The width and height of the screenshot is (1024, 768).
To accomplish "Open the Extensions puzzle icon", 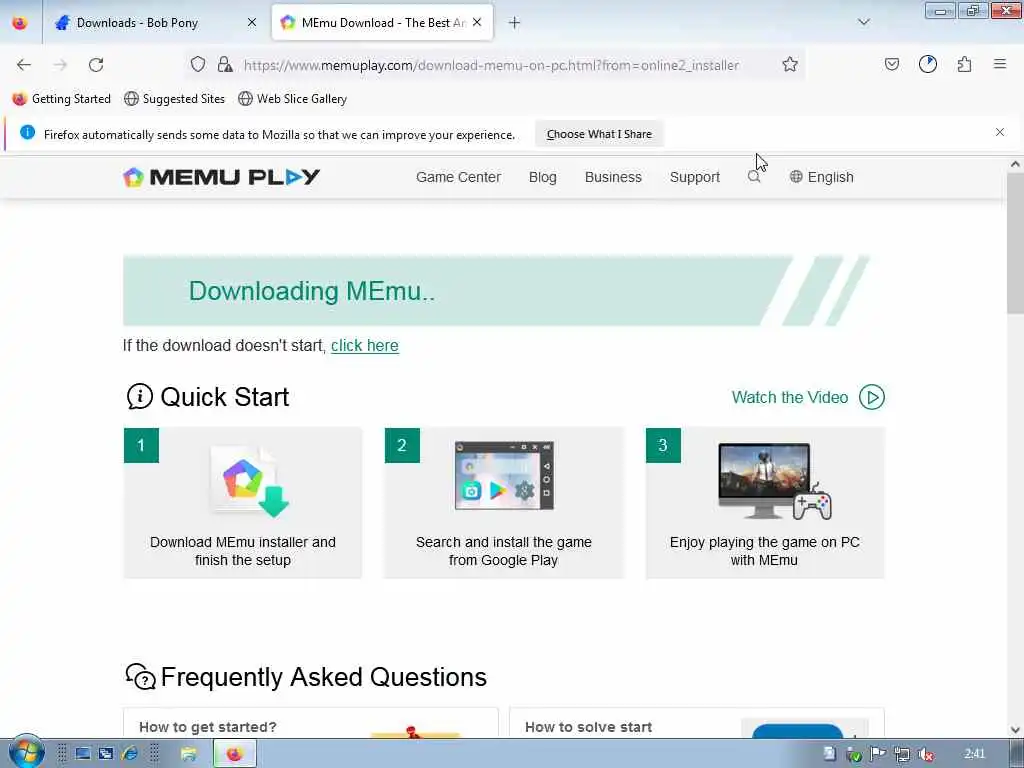I will (964, 64).
